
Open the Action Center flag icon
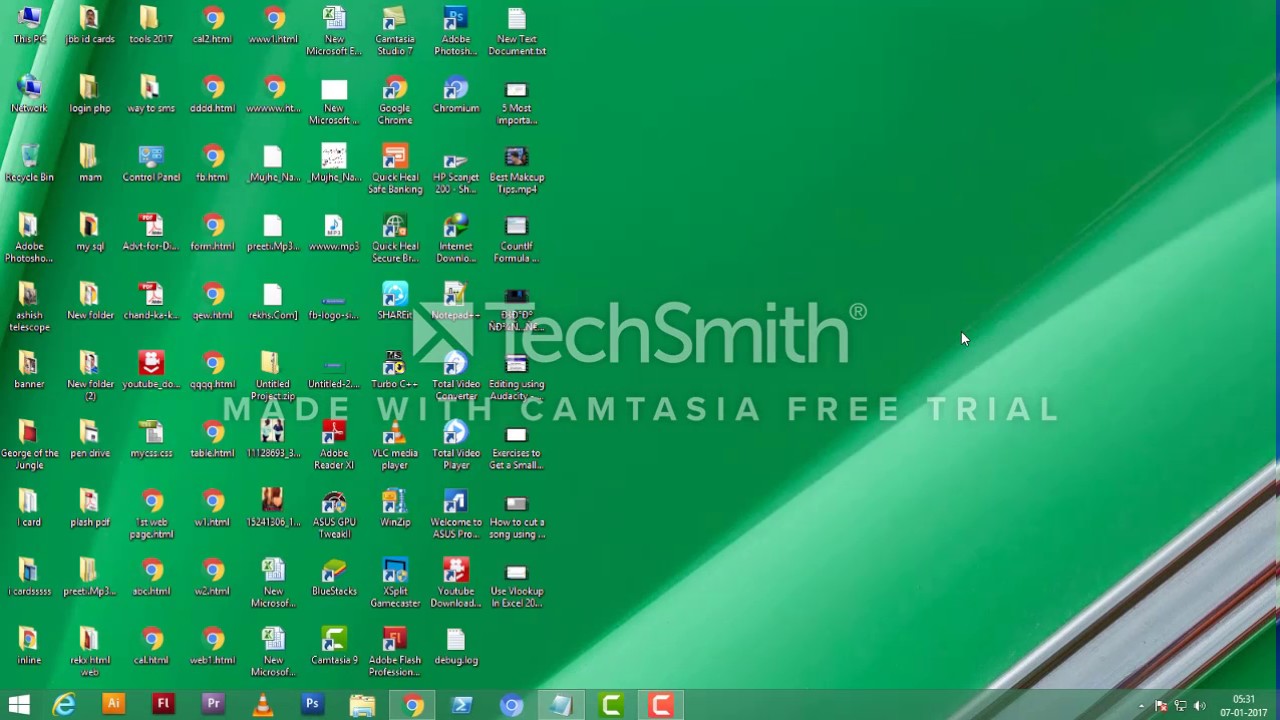coord(1161,706)
